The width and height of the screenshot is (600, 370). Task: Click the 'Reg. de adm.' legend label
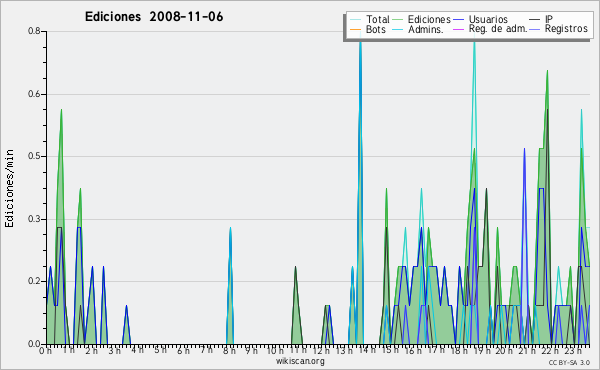point(498,29)
